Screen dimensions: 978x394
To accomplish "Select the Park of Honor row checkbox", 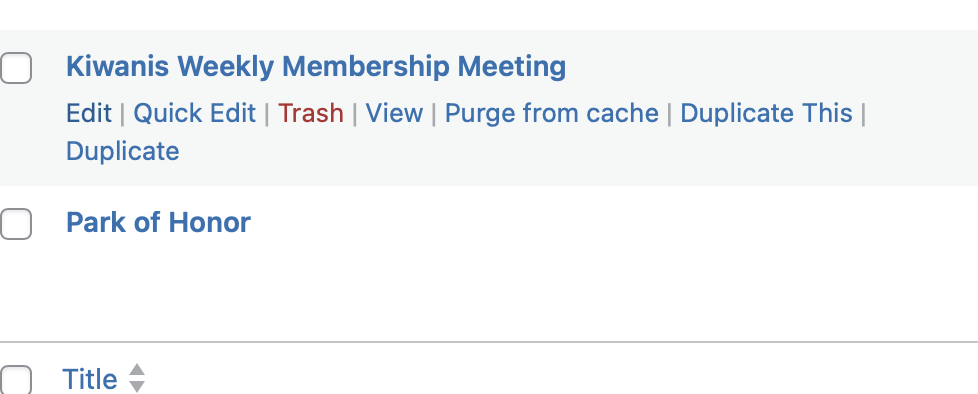I will (x=16, y=224).
